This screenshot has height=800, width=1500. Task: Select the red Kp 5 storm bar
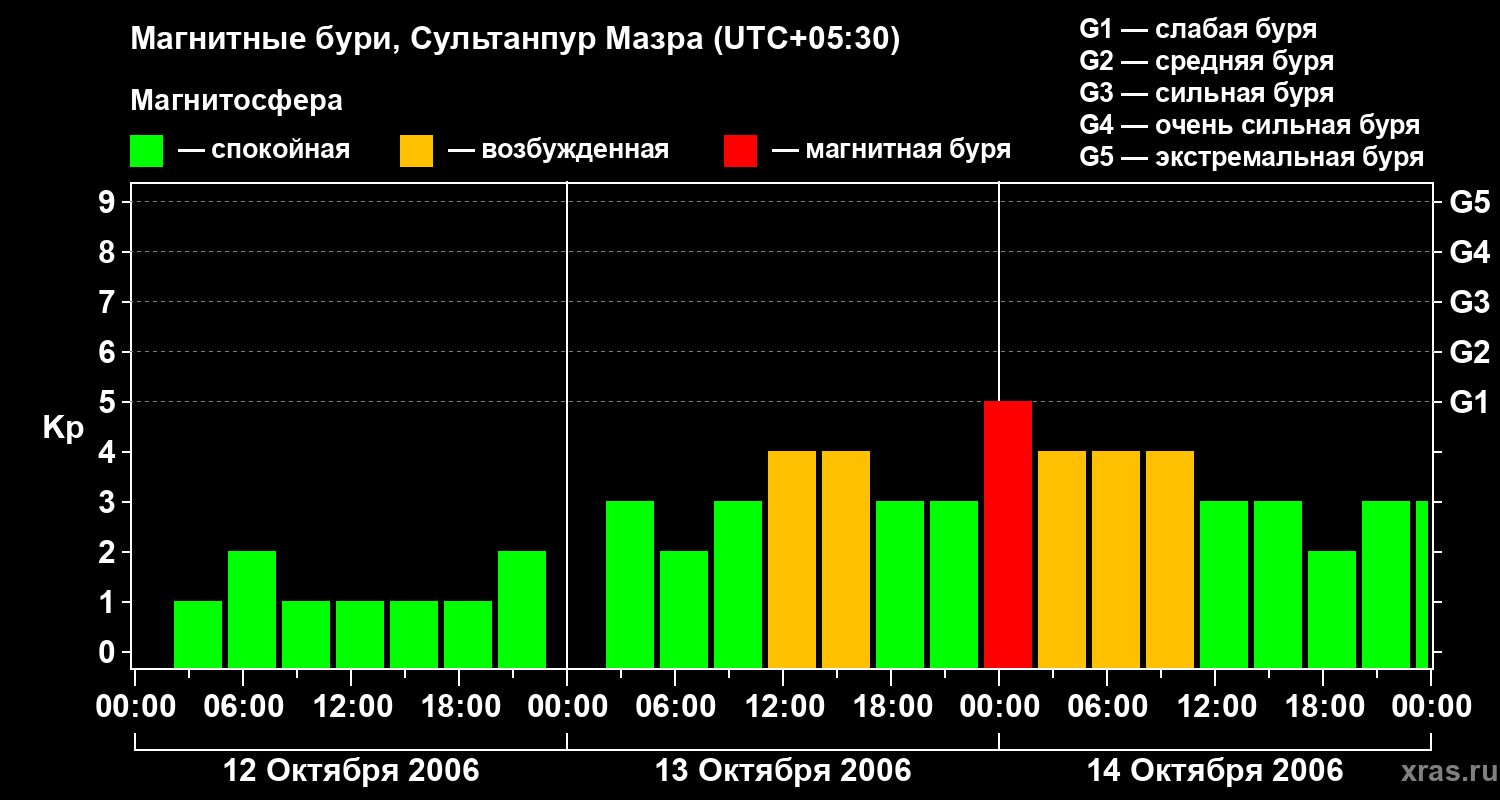click(1008, 534)
